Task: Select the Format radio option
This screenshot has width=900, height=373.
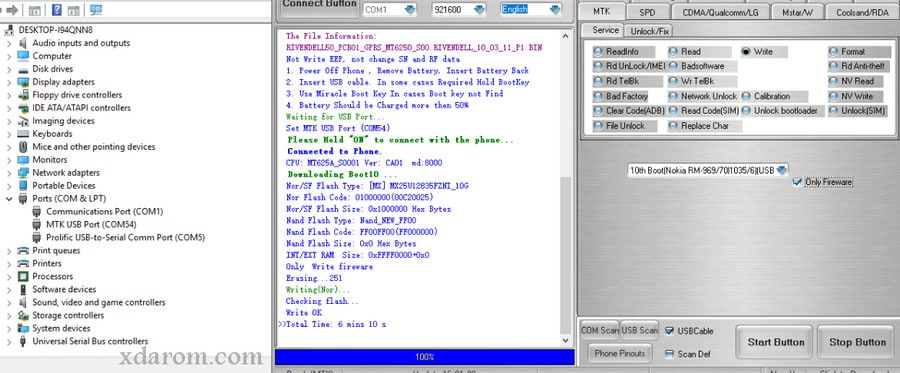Action: click(833, 52)
